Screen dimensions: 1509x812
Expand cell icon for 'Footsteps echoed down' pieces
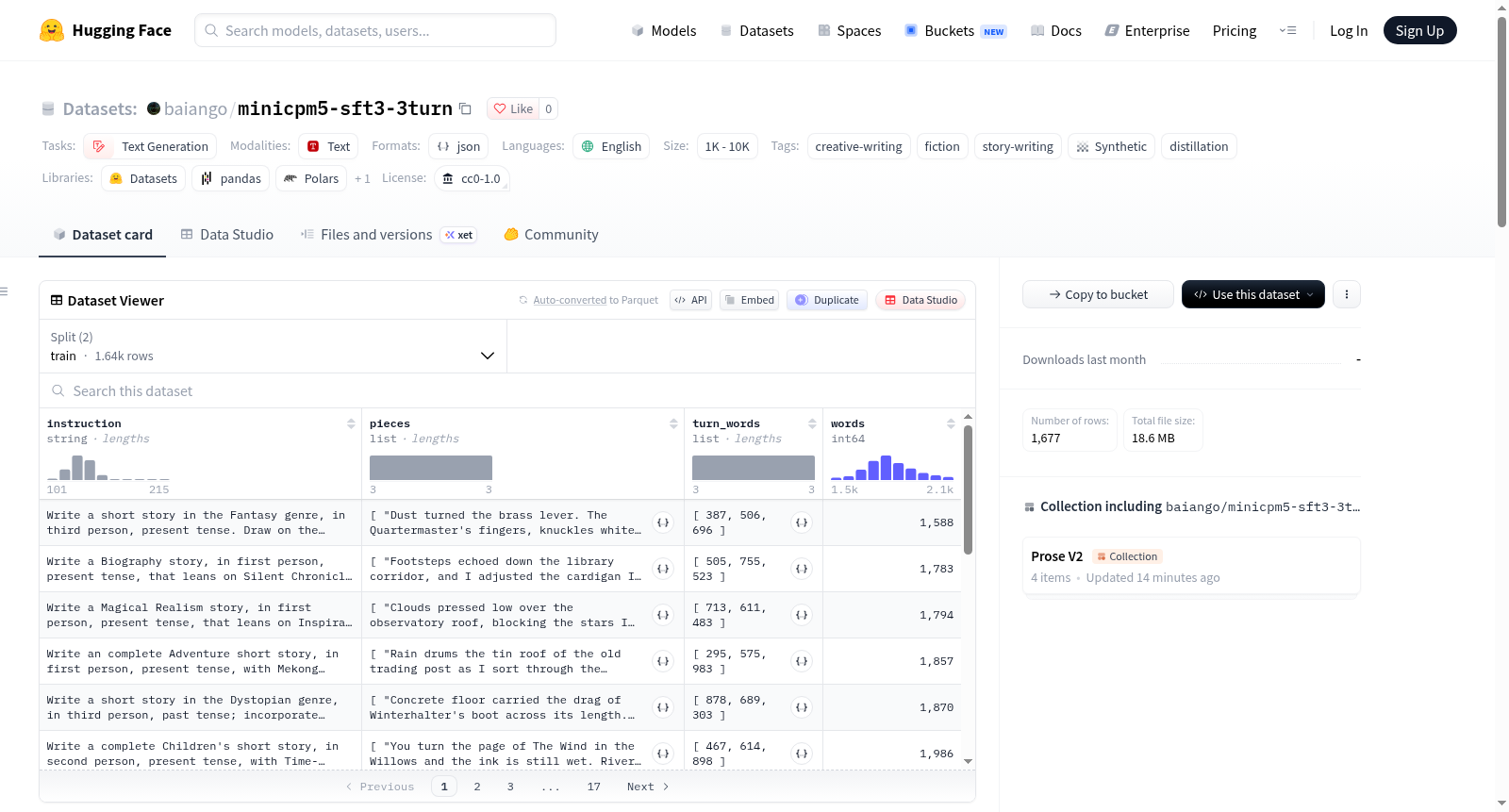coord(663,569)
